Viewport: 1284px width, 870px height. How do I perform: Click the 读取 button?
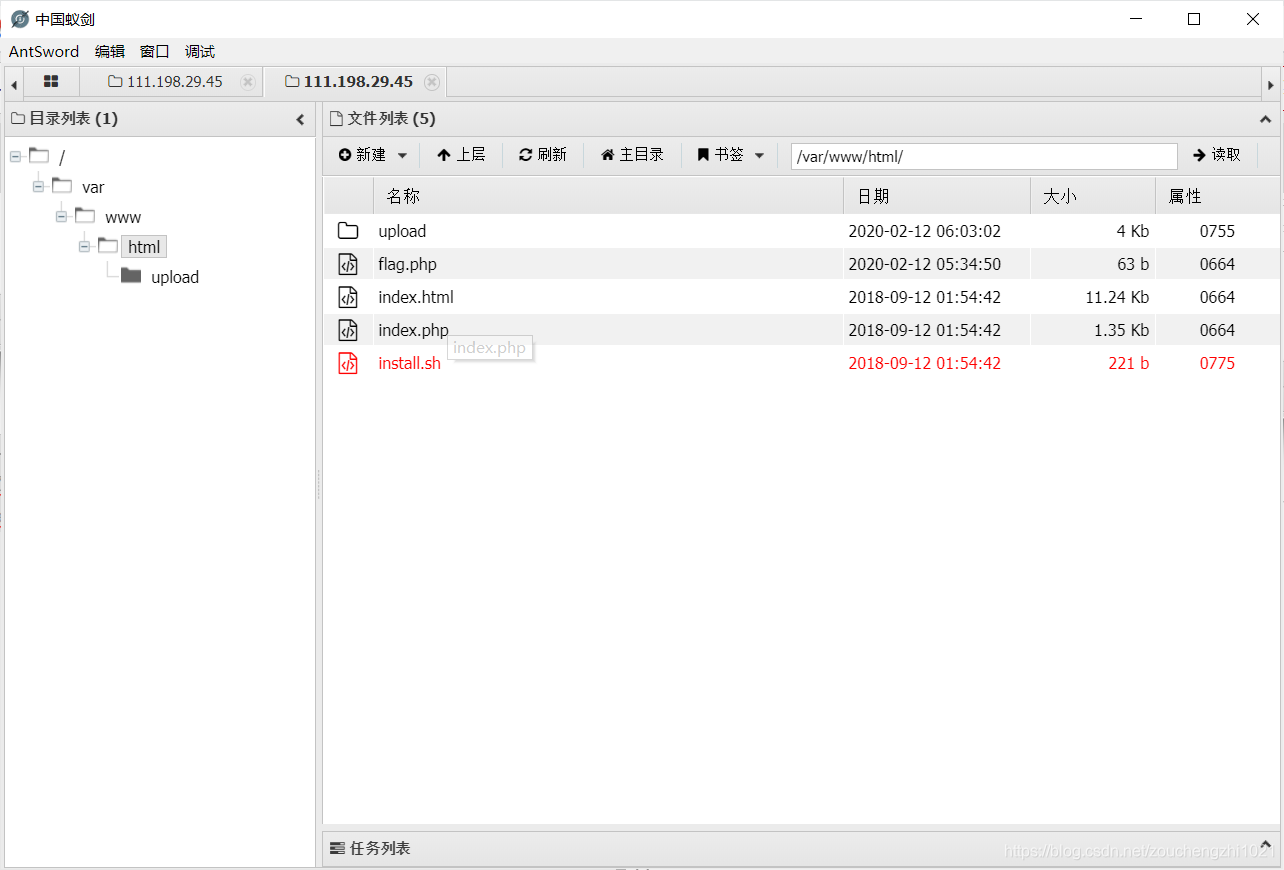click(x=1217, y=155)
